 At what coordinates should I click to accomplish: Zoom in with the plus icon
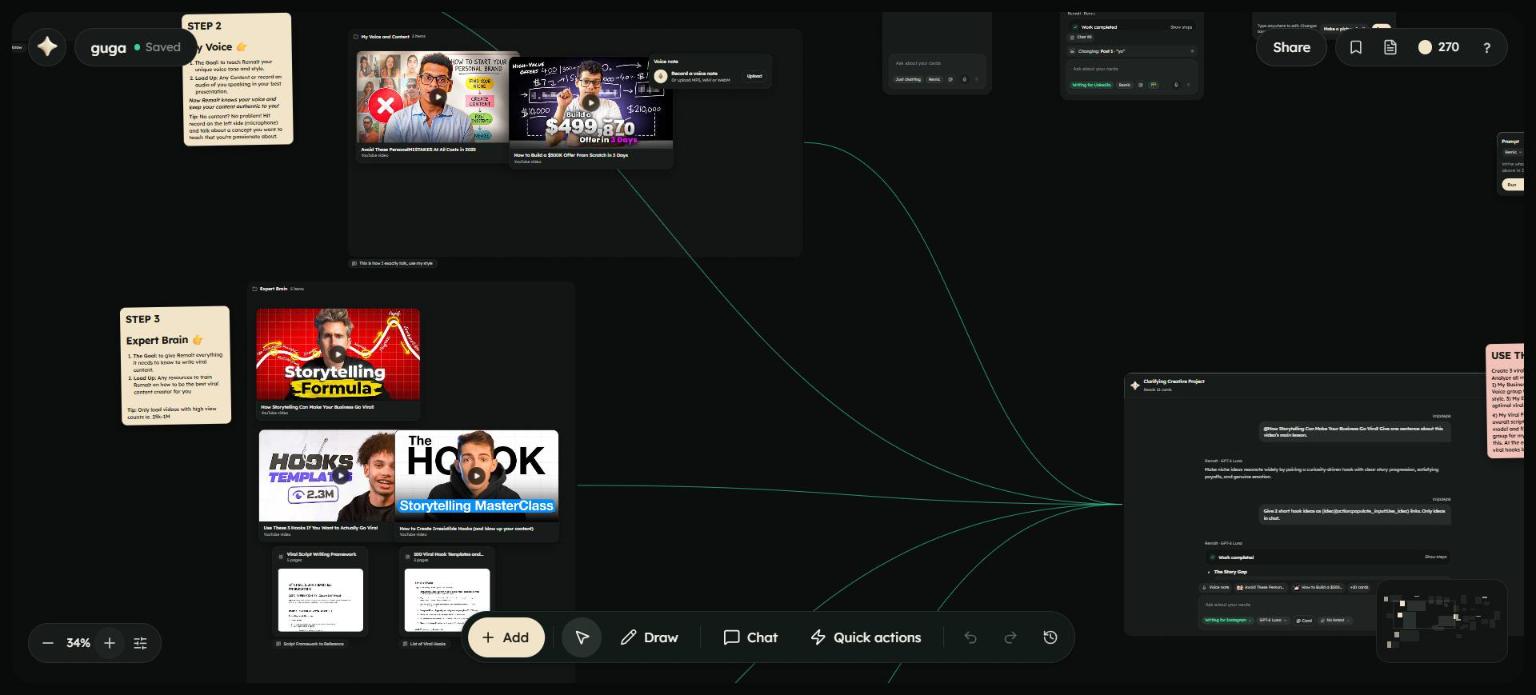point(110,643)
